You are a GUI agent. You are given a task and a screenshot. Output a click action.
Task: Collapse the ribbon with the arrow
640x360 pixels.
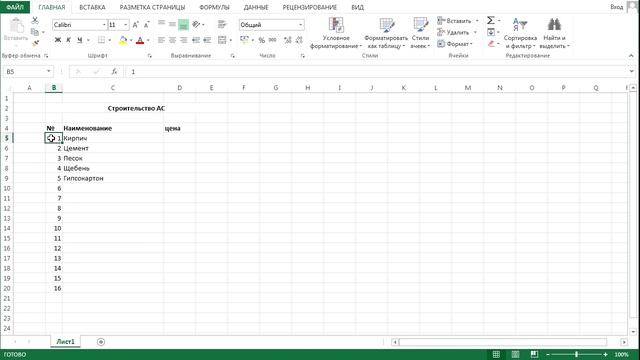coord(631,56)
